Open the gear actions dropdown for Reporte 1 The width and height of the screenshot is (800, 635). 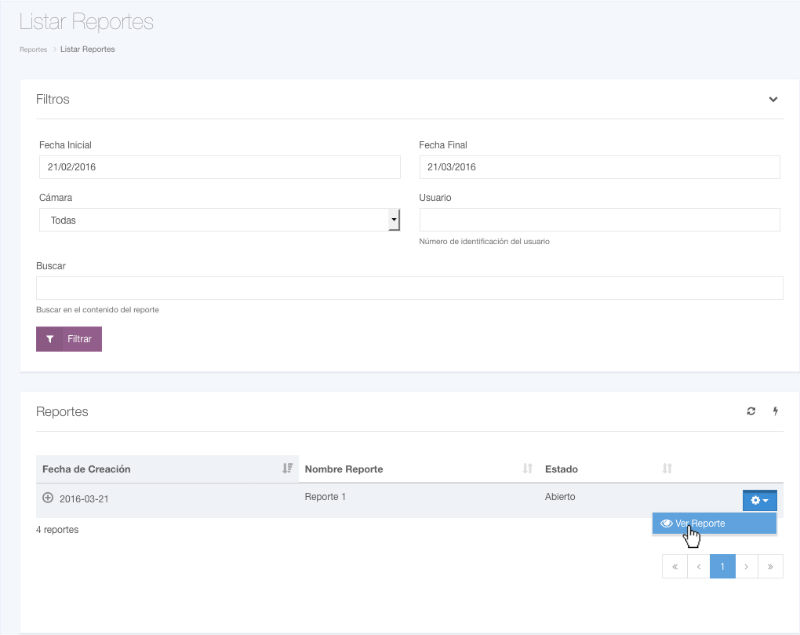760,500
